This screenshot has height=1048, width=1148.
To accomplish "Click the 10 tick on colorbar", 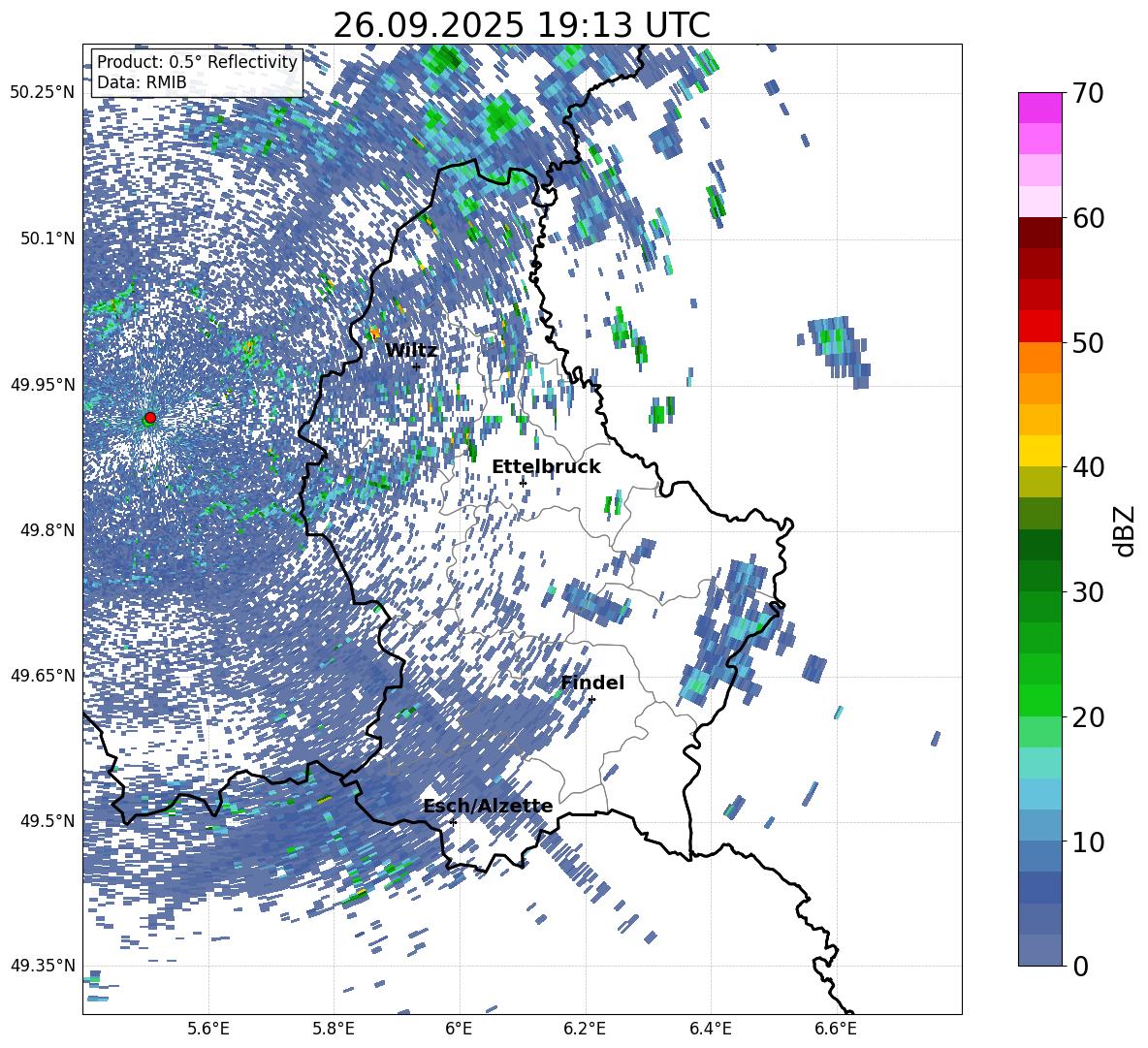I will click(1088, 842).
